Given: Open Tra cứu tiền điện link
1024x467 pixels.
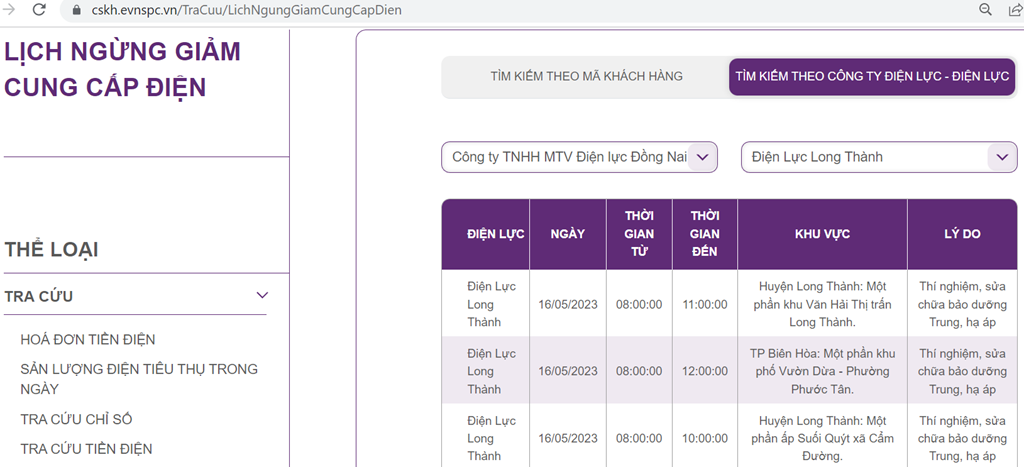Looking at the screenshot, I should pyautogui.click(x=86, y=449).
